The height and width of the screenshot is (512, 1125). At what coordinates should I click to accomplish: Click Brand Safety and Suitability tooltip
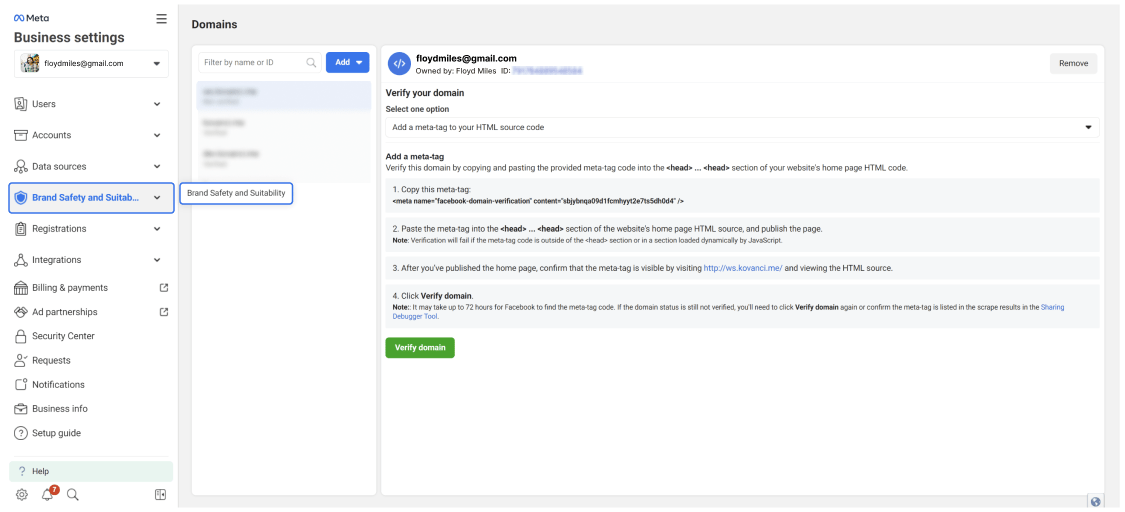click(236, 193)
